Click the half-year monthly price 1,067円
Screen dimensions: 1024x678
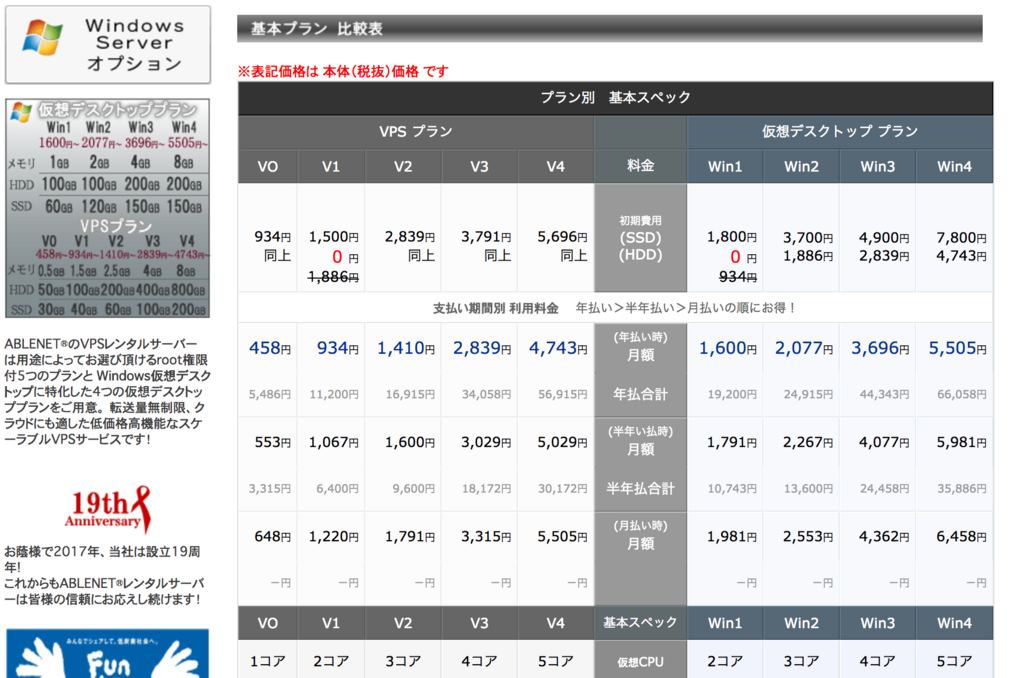pyautogui.click(x=334, y=442)
